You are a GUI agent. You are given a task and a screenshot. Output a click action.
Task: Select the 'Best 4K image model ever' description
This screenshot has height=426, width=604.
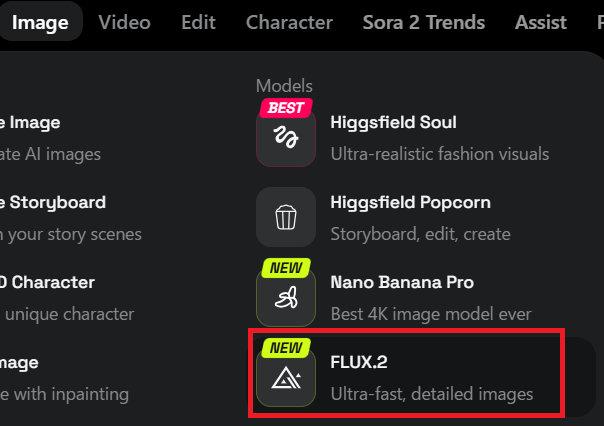coord(431,314)
